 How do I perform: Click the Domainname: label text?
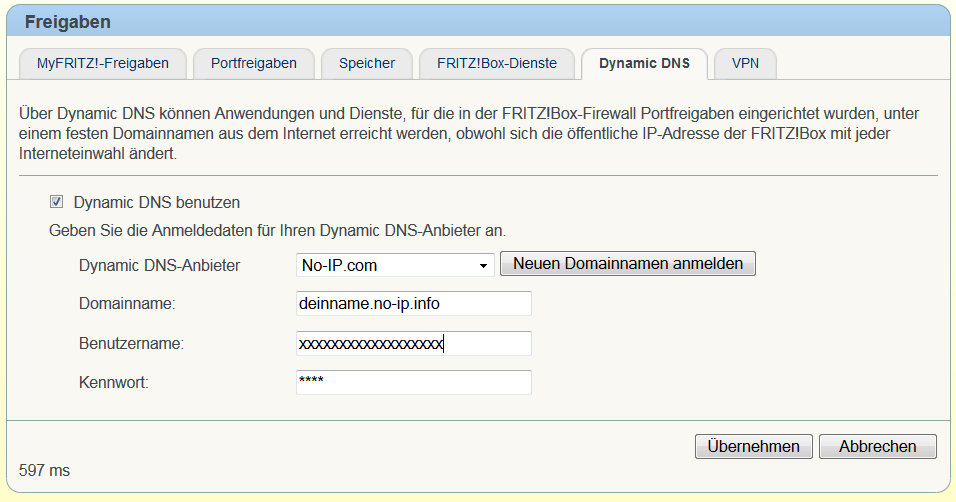[x=126, y=303]
